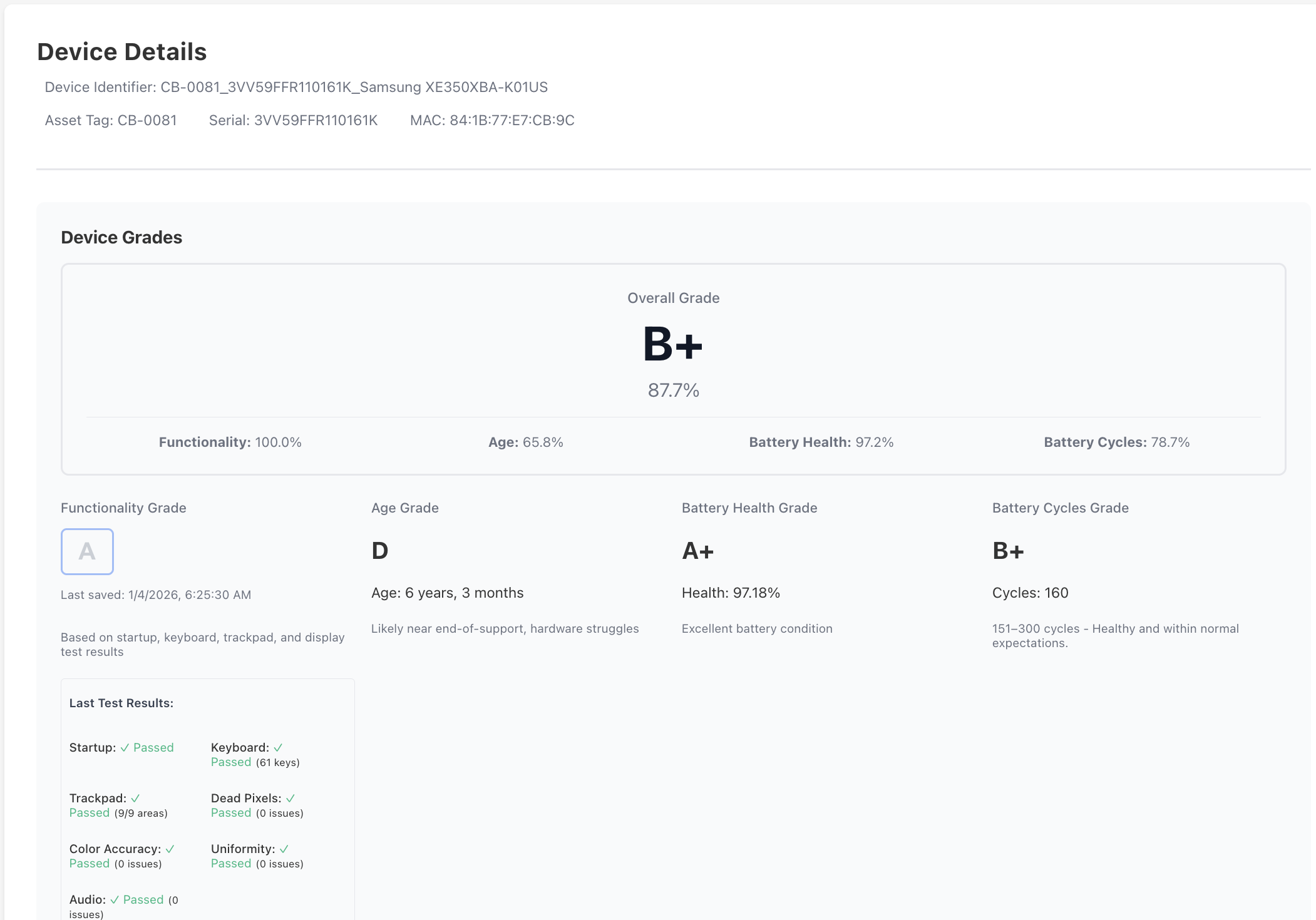Click the Dead Pixels passed checkmark
This screenshot has height=920, width=1316.
click(290, 798)
